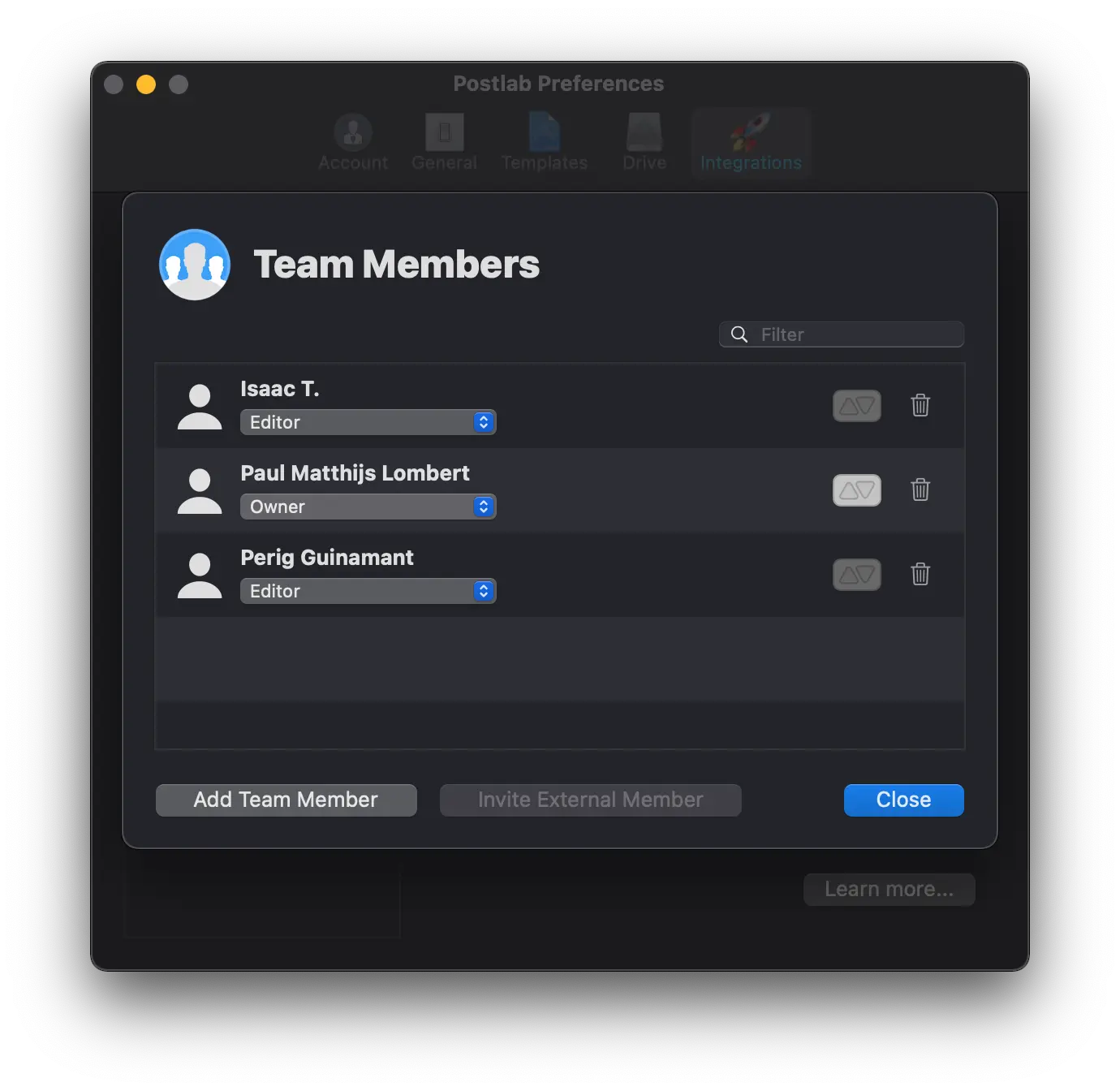
Task: Select the name Isaac T.
Action: click(x=280, y=389)
